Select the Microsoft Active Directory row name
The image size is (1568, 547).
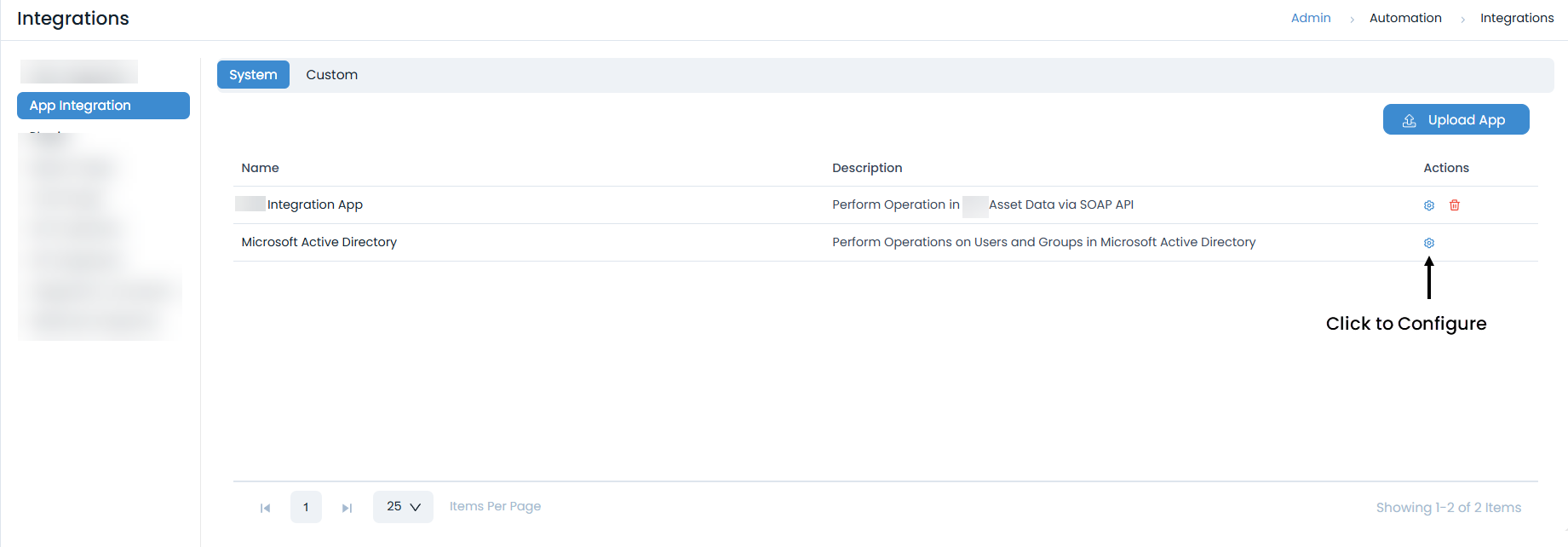[319, 242]
